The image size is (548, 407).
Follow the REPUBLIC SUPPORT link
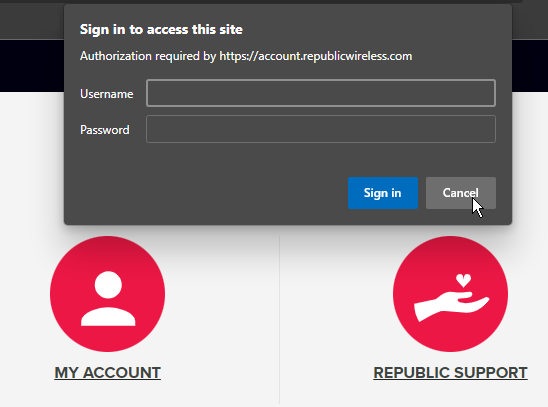450,372
